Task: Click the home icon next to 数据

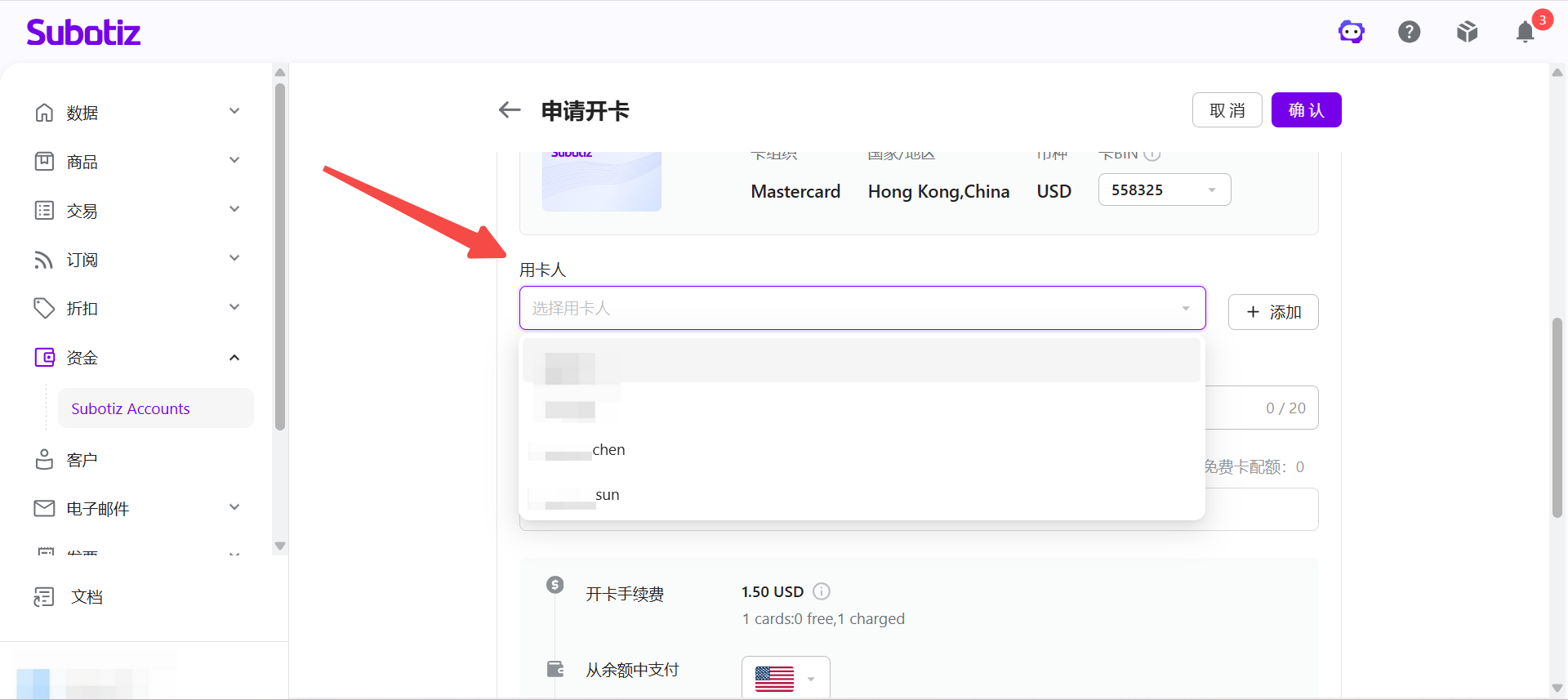Action: click(x=44, y=112)
